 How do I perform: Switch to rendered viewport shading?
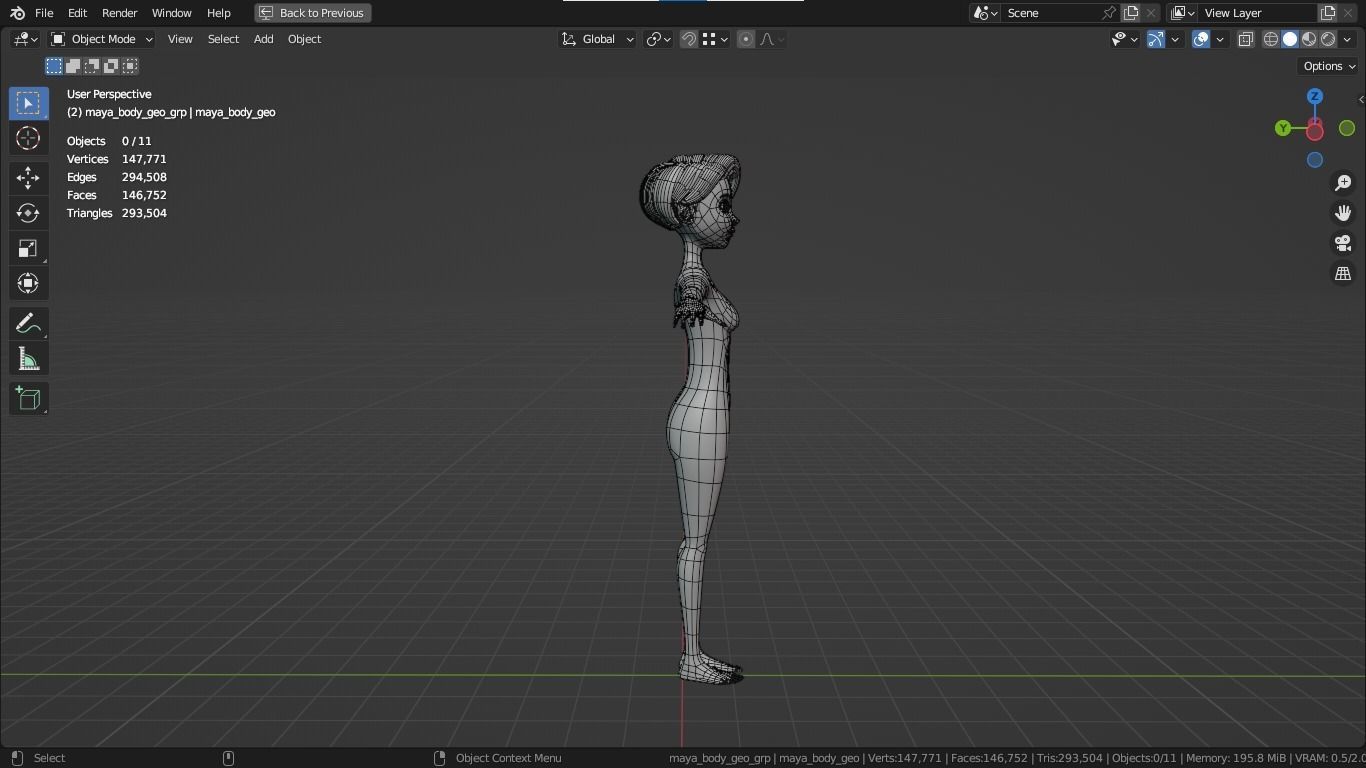coord(1328,39)
